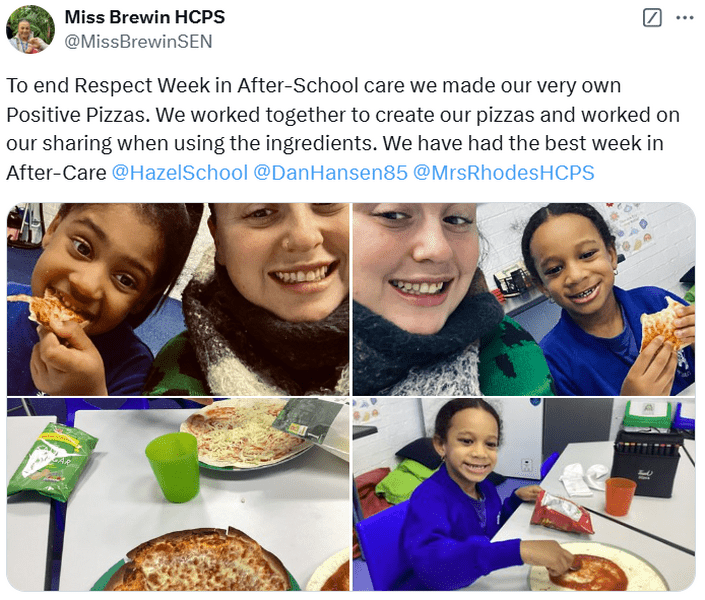
Task: Click the @MissBrewinSEN handle
Action: click(138, 41)
